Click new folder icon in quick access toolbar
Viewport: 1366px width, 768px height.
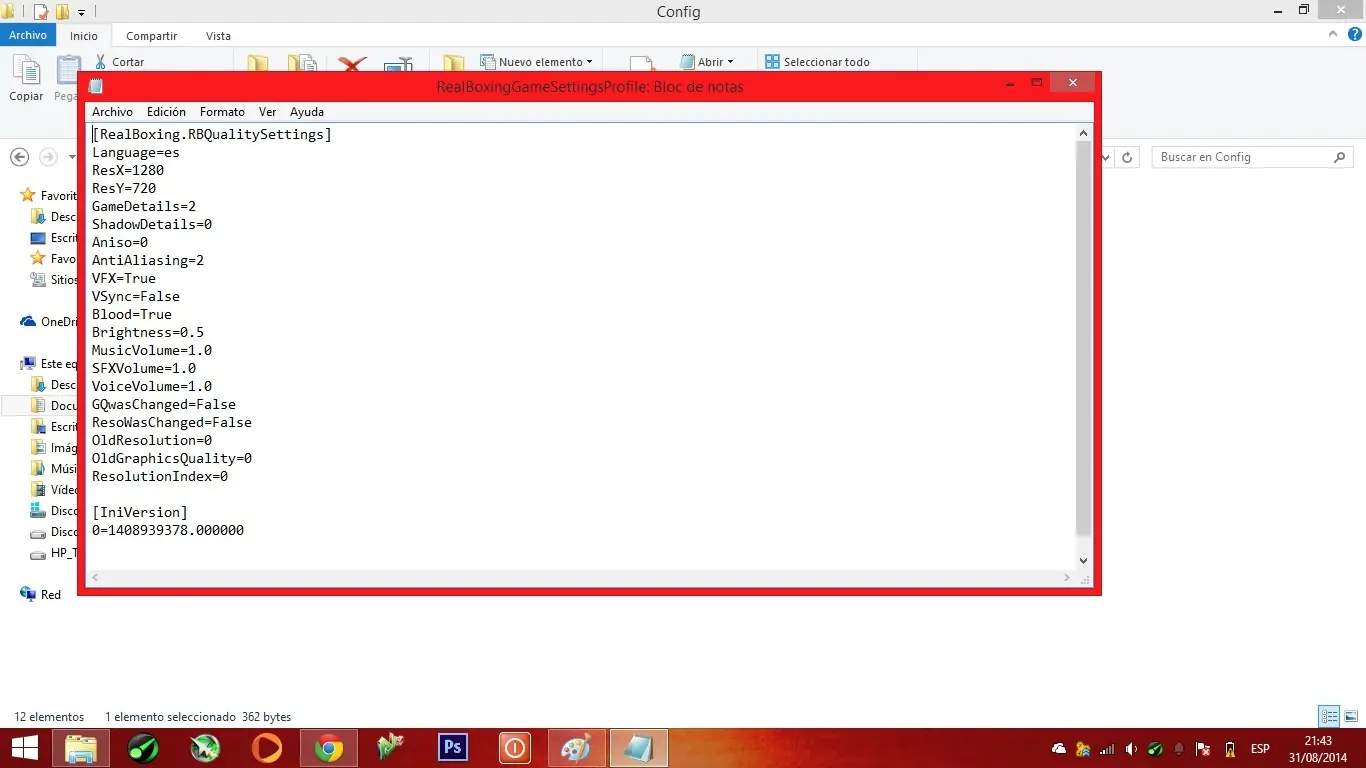[62, 12]
